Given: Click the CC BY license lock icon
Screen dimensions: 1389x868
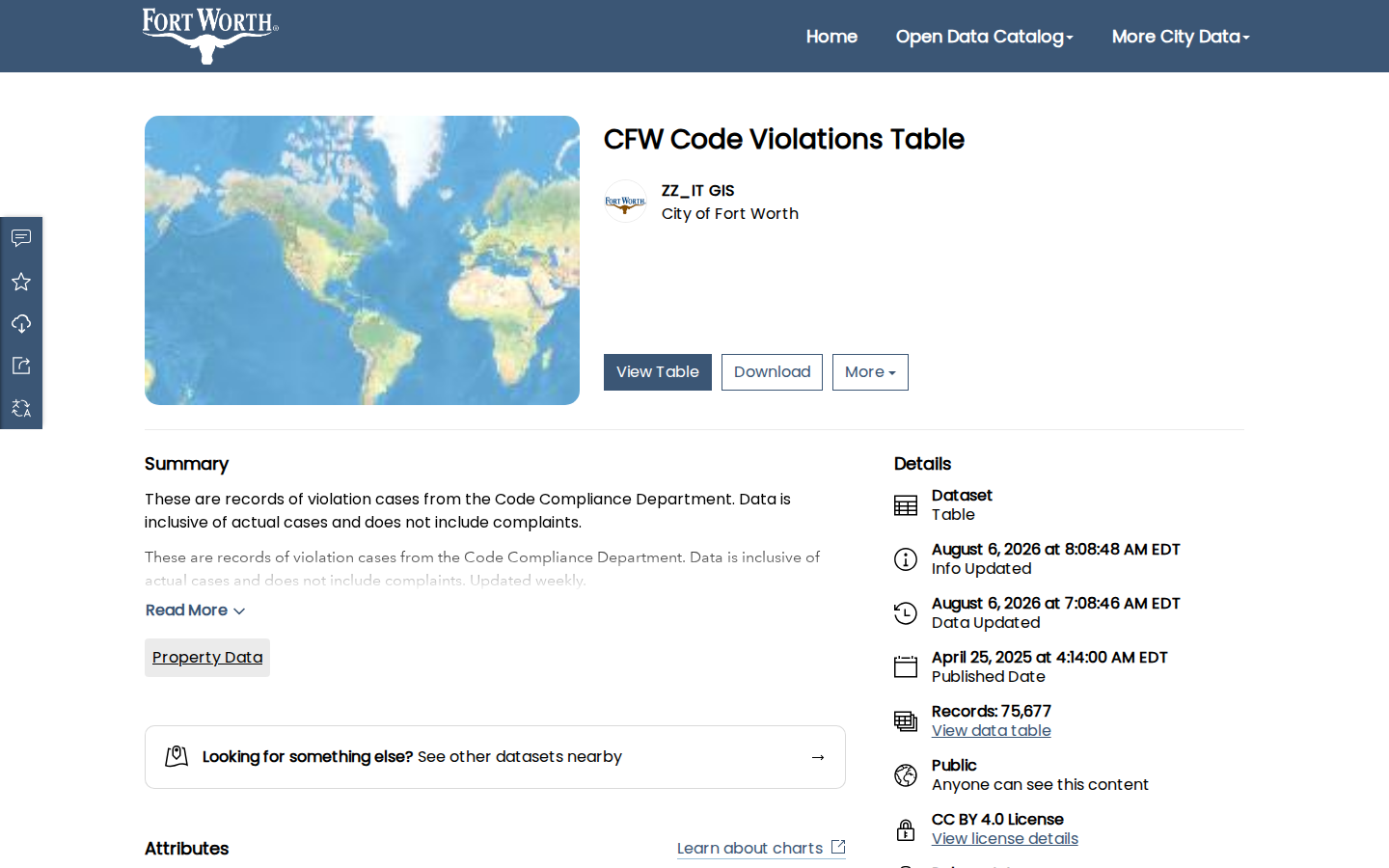Looking at the screenshot, I should pyautogui.click(x=906, y=829).
